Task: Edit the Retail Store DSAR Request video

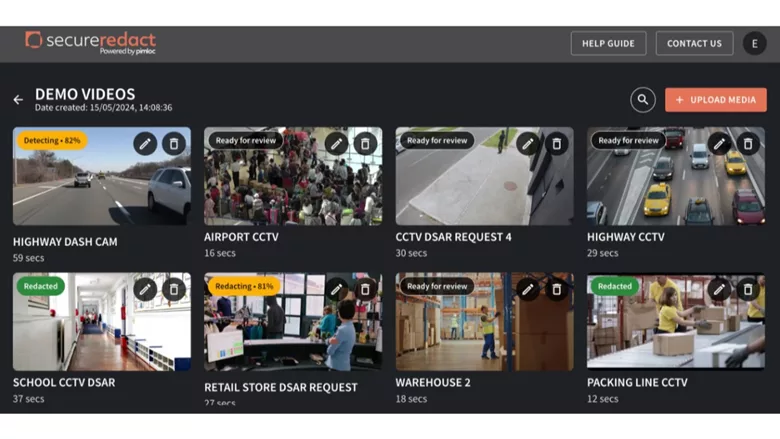Action: pyautogui.click(x=336, y=289)
